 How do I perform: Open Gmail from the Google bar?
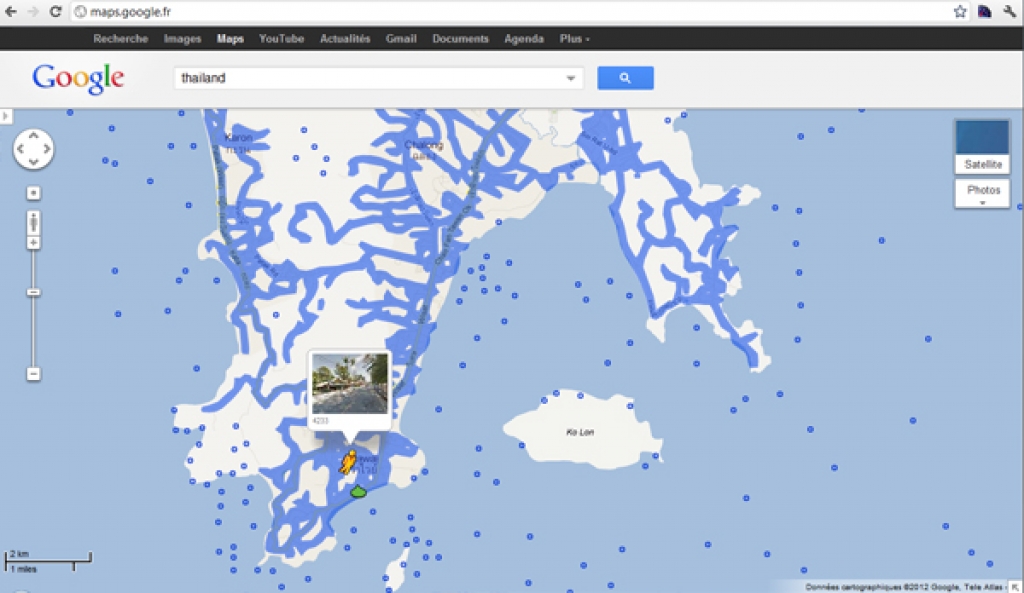coord(401,39)
